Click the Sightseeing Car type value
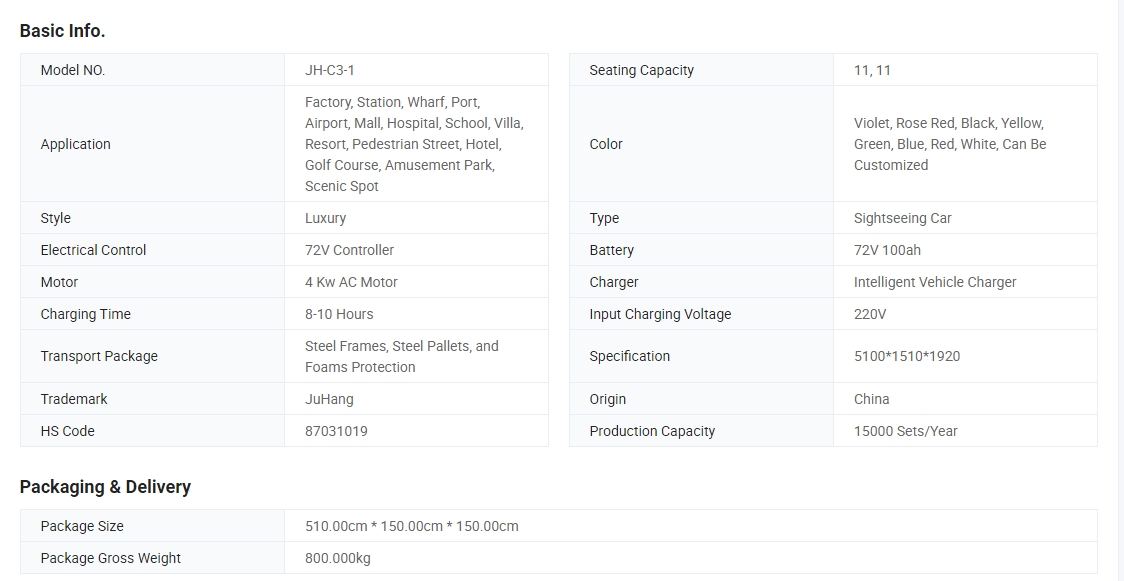 click(x=902, y=218)
